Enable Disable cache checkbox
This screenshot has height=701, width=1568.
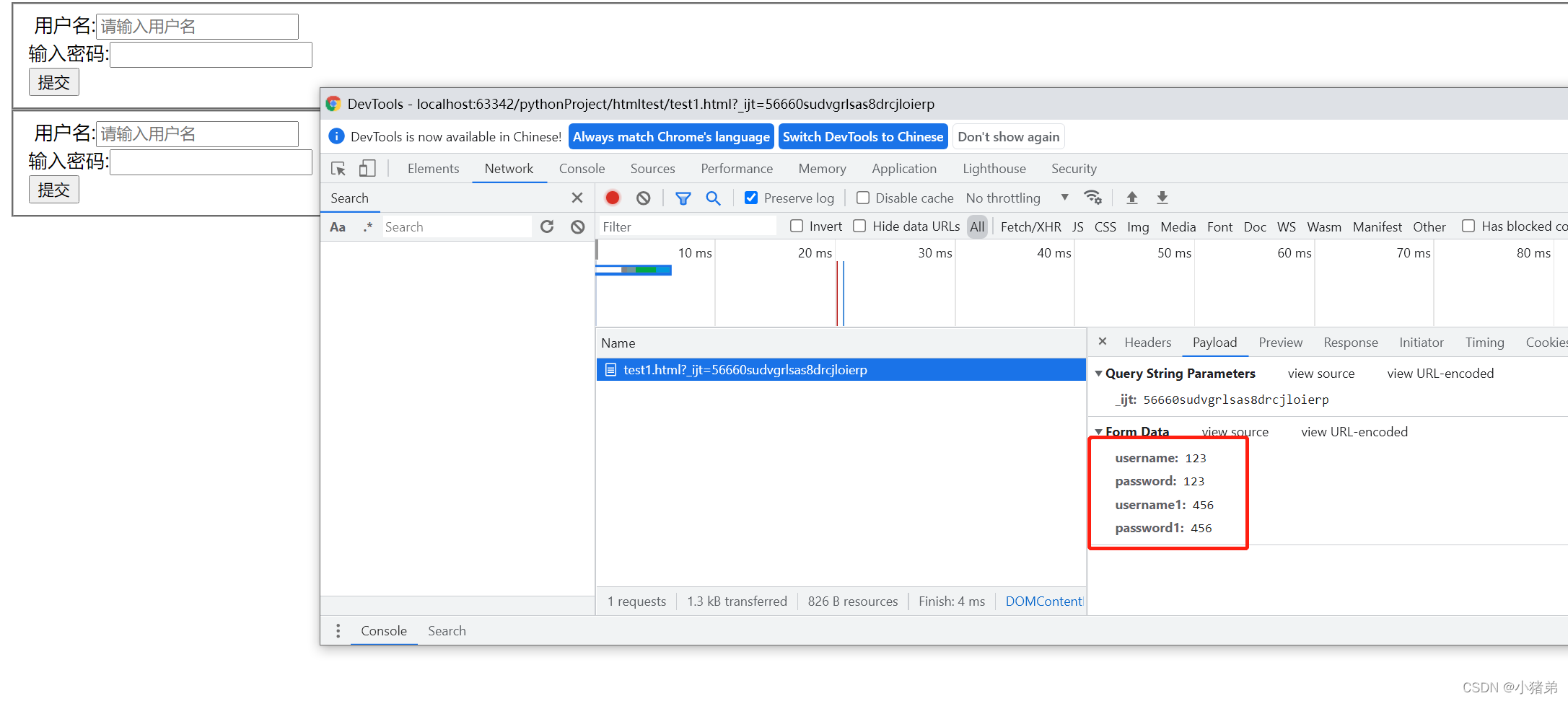(x=863, y=198)
